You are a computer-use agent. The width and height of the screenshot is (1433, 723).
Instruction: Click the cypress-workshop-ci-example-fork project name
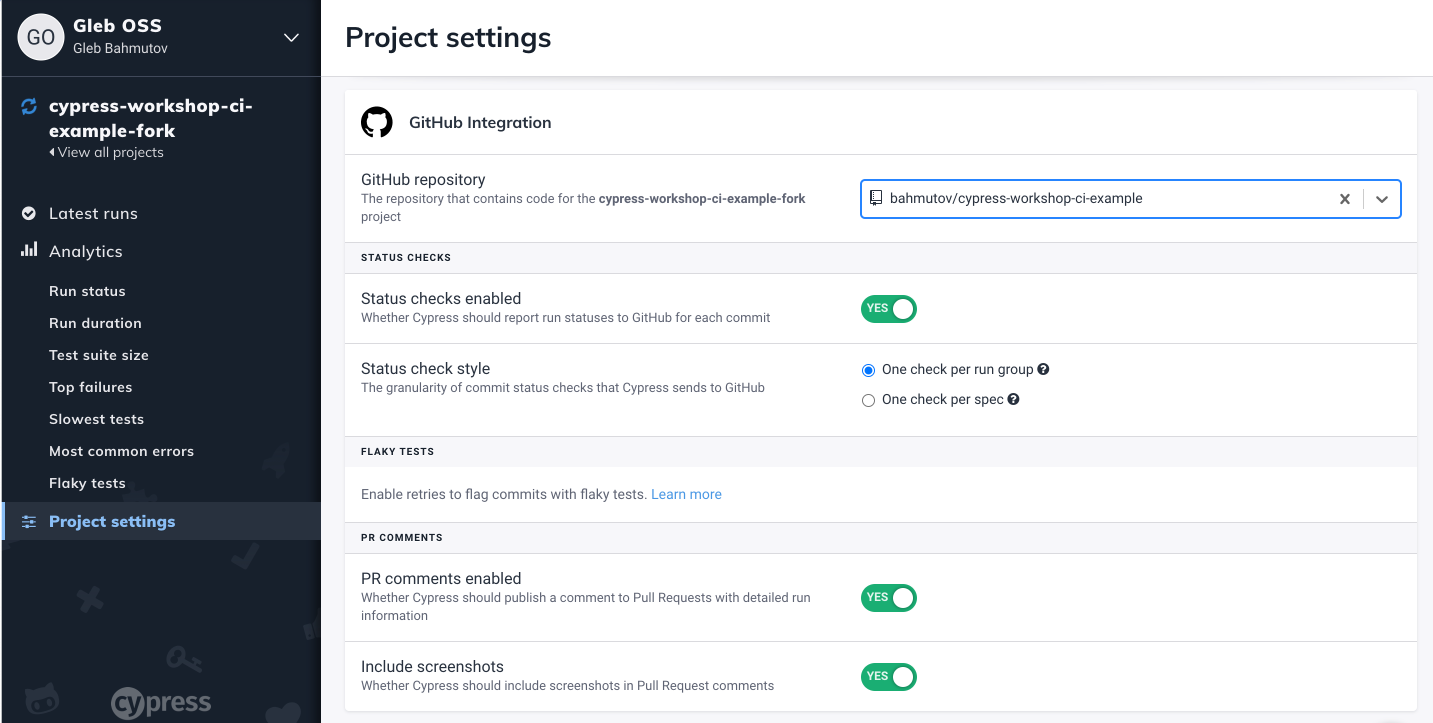(x=150, y=118)
